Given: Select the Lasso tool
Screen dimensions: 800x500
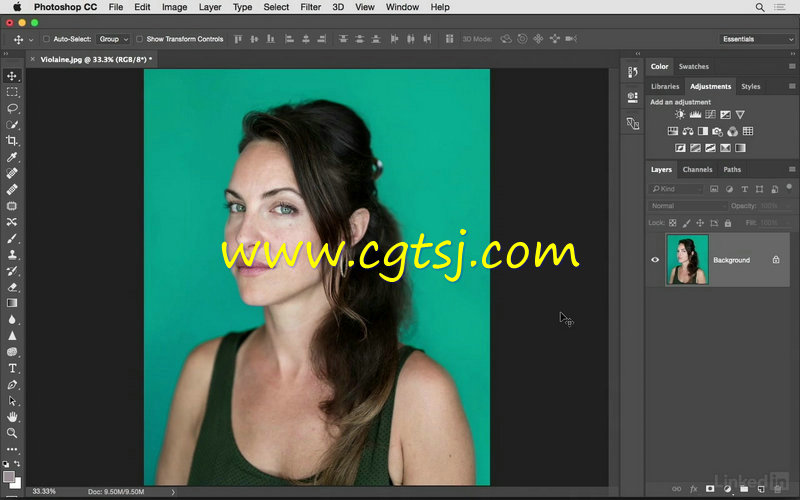Looking at the screenshot, I should pos(12,108).
